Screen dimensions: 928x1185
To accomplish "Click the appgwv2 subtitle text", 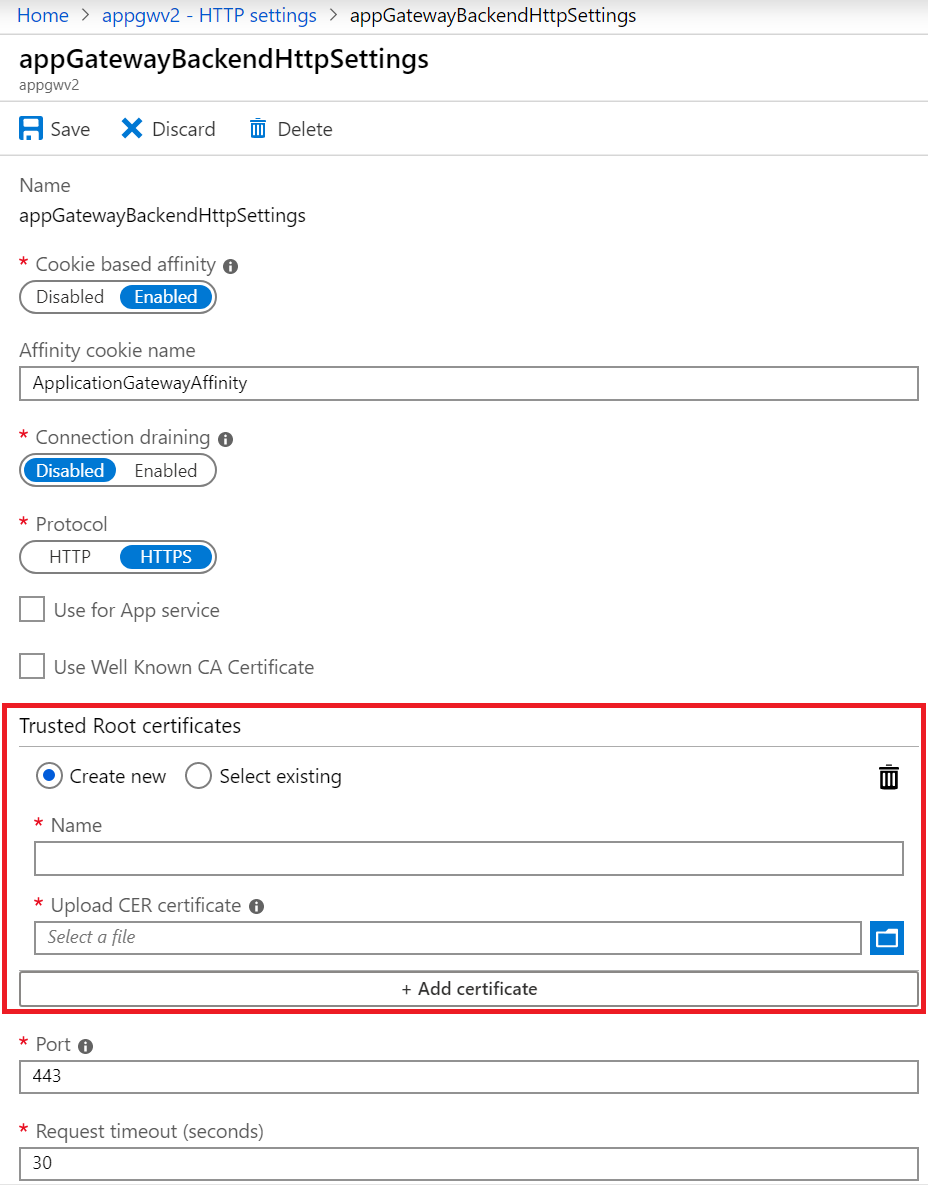I will point(49,85).
